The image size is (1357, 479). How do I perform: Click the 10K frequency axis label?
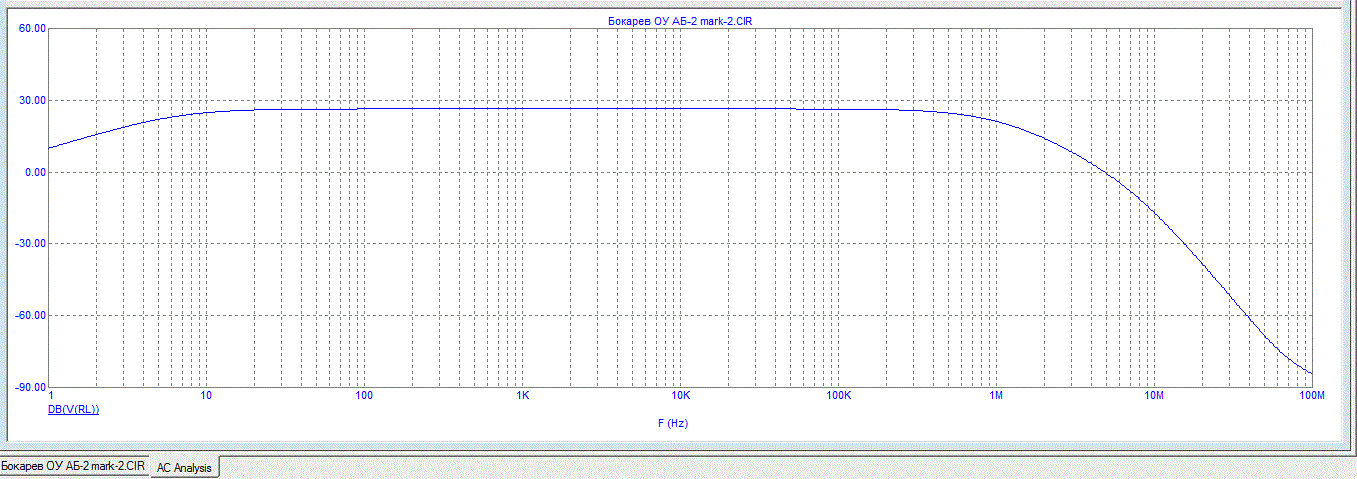680,396
